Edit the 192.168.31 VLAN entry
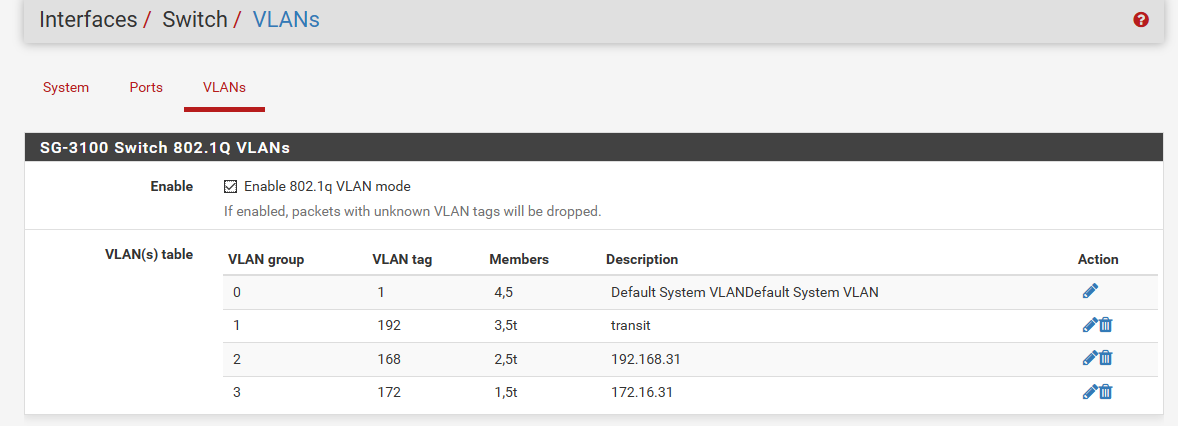 click(1089, 358)
